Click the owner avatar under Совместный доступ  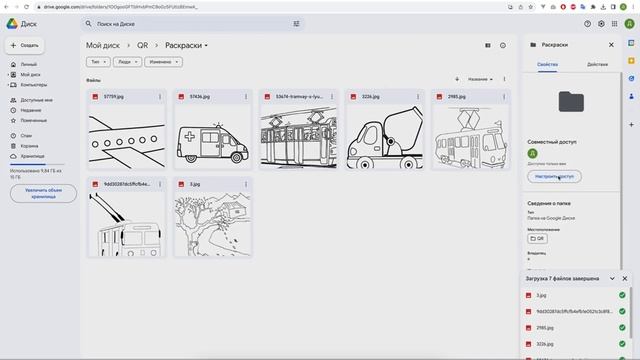[532, 153]
